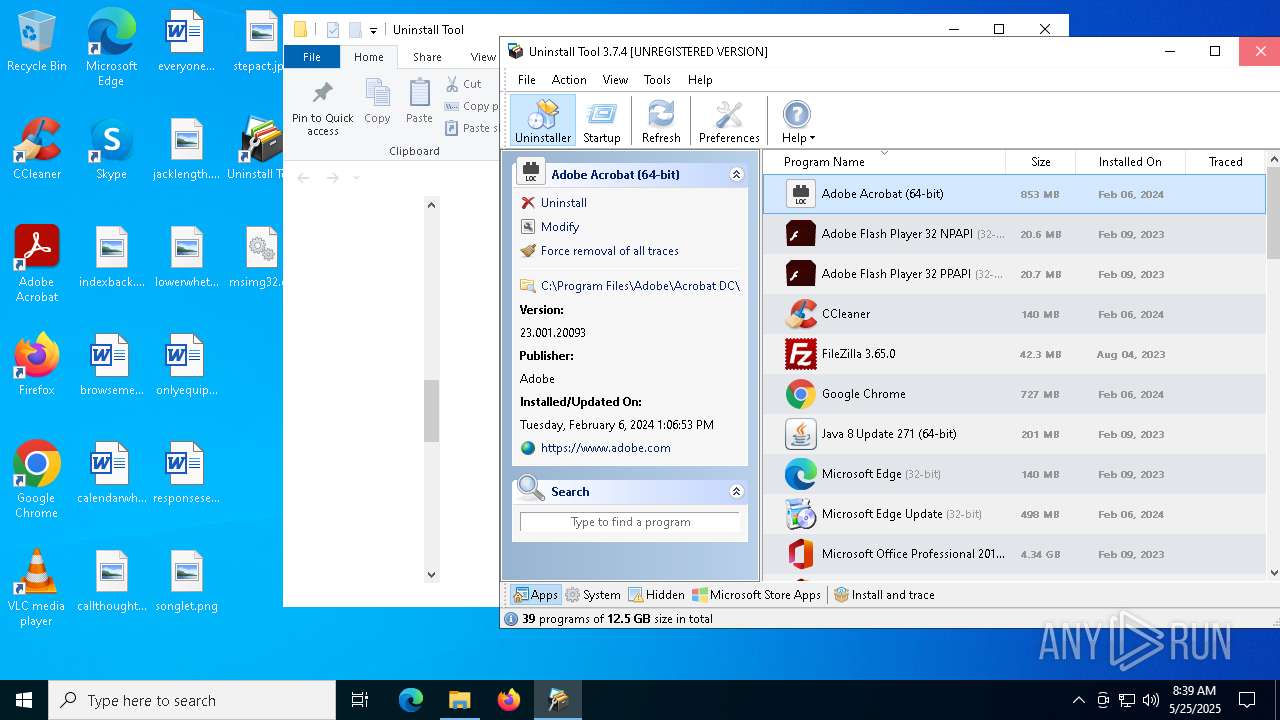Viewport: 1280px width, 720px height.
Task: Open the Action menu
Action: click(569, 80)
